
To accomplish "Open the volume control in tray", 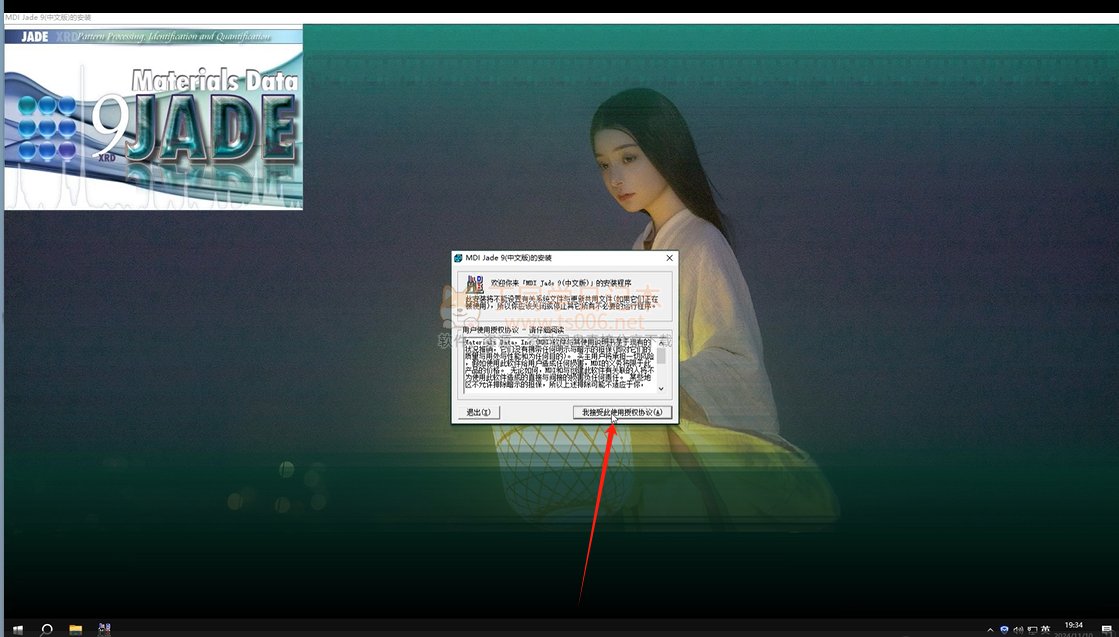I will [x=1018, y=630].
